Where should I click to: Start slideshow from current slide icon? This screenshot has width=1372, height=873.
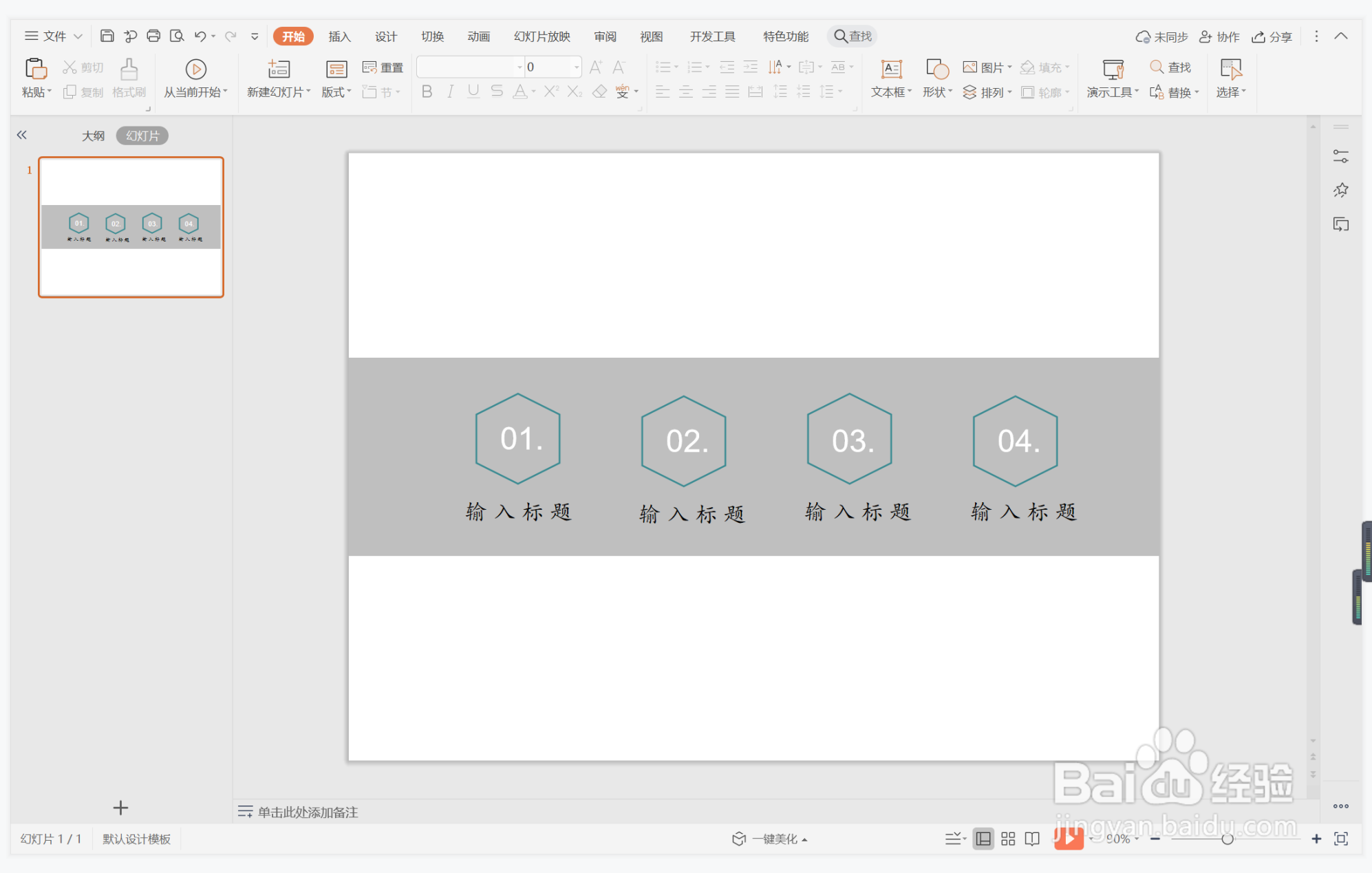coord(195,69)
